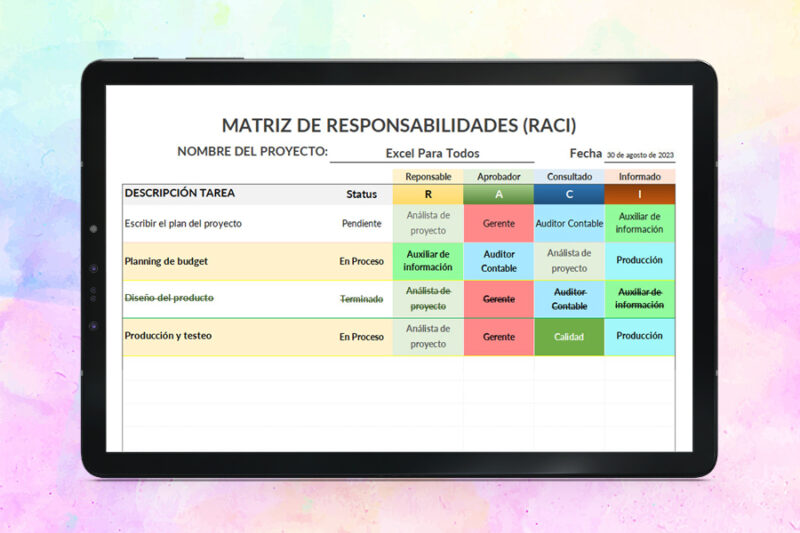800x533 pixels.
Task: Click Análista de proyecto in Diseño del producto row
Action: [428, 299]
